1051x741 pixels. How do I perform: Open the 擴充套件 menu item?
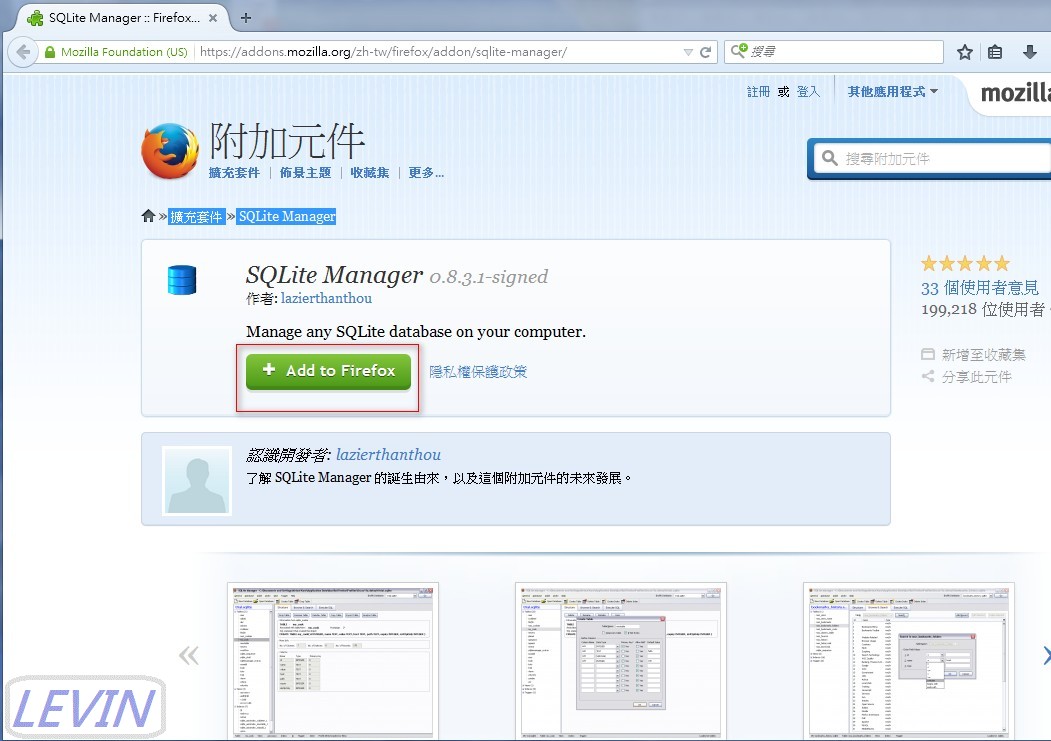[x=234, y=173]
